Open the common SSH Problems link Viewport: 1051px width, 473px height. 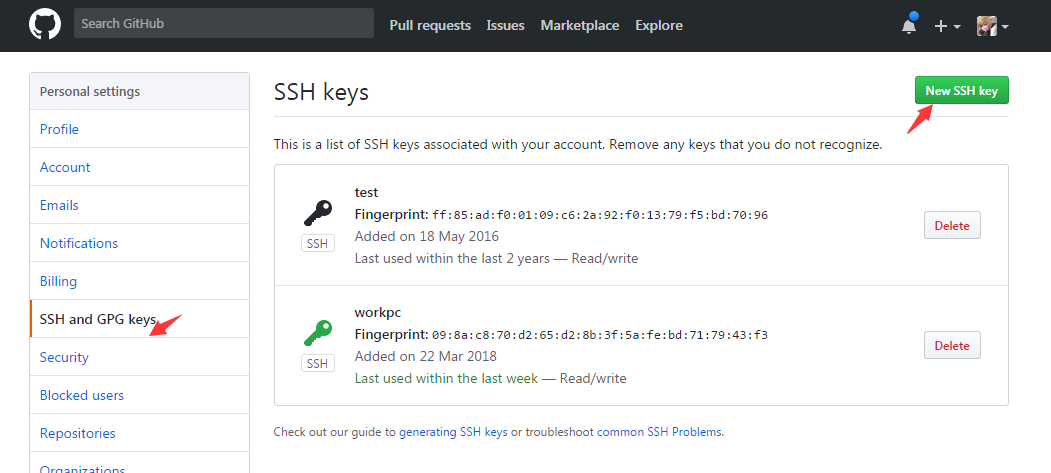coord(659,432)
